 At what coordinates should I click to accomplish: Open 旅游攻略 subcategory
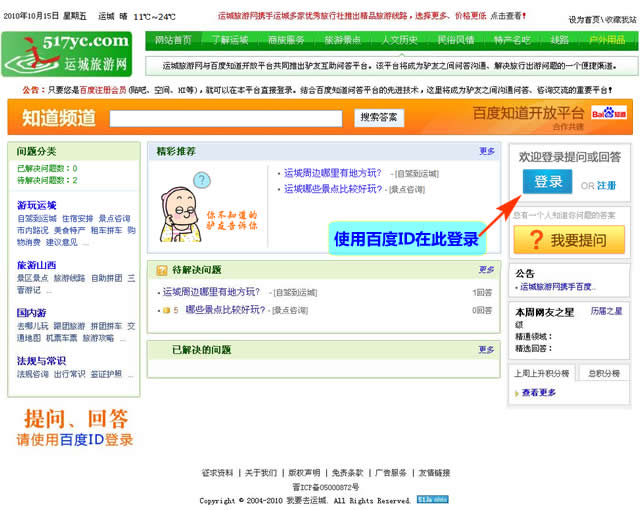pyautogui.click(x=98, y=338)
